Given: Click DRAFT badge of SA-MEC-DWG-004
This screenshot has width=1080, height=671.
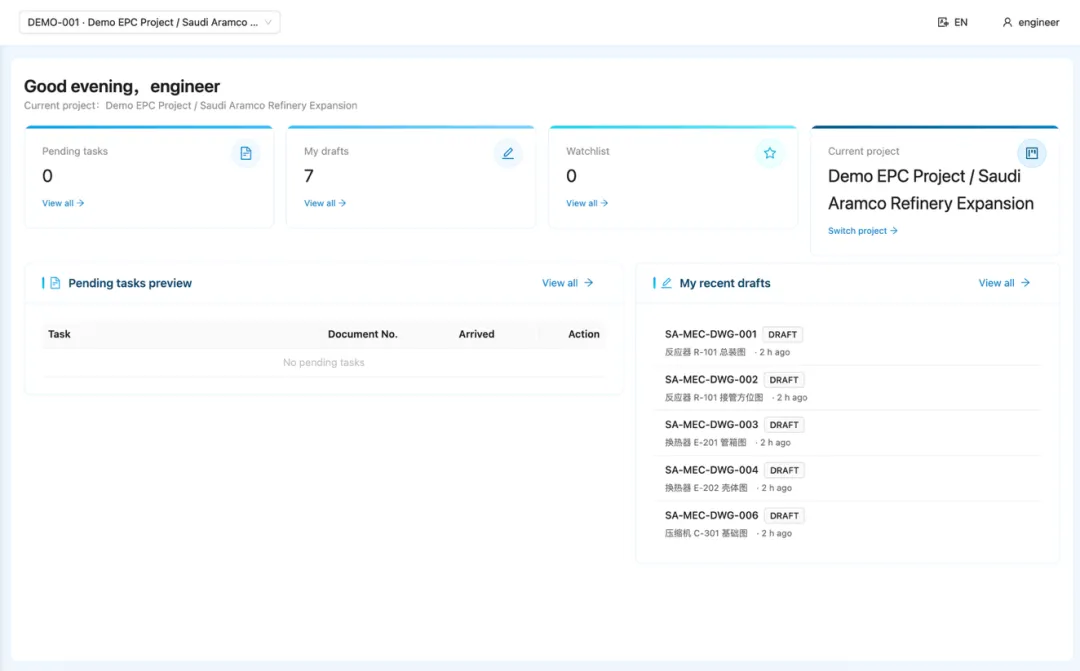Looking at the screenshot, I should pyautogui.click(x=784, y=471).
